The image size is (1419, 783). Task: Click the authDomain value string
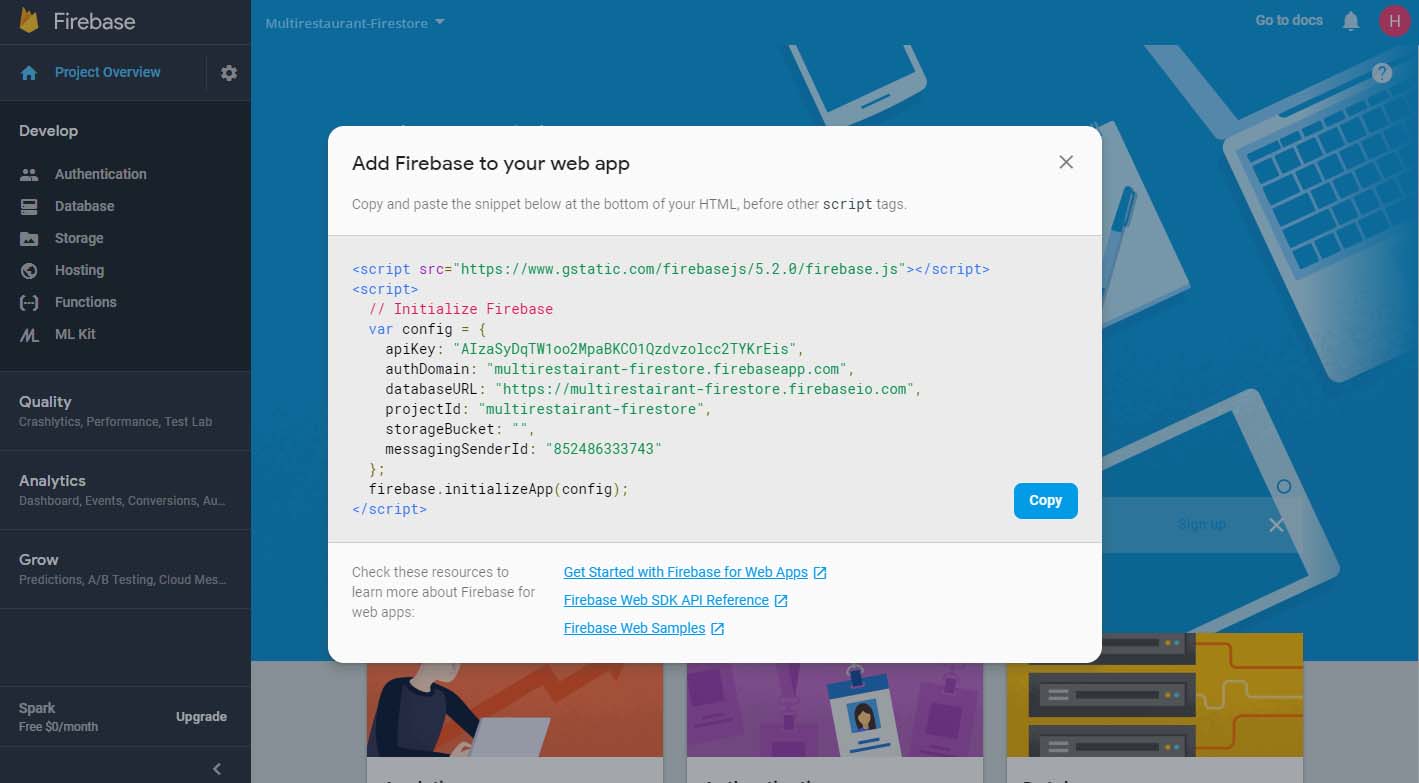click(x=665, y=369)
